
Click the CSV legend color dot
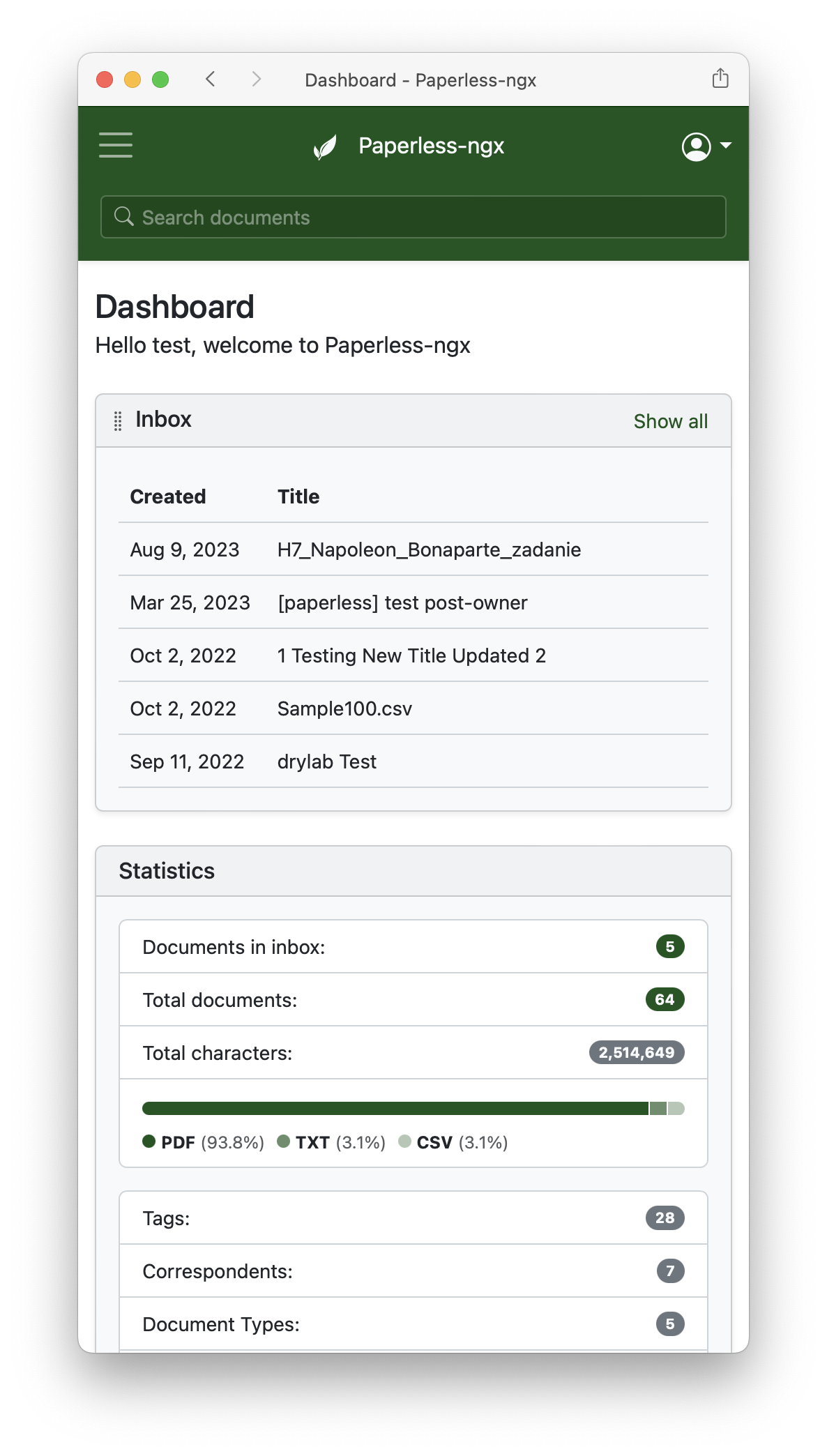coord(404,1142)
